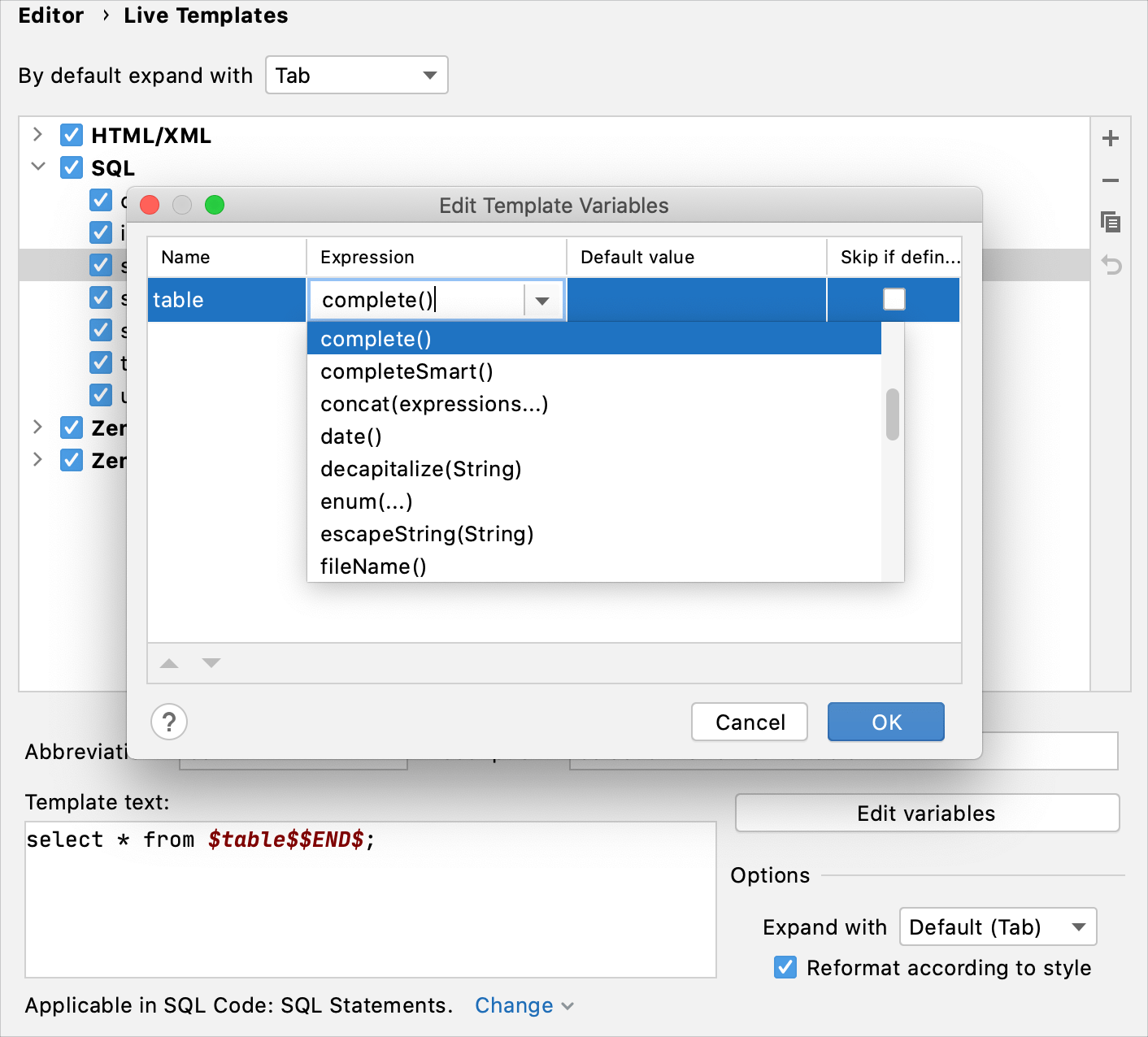
Task: Uncheck the HTML/XML template group
Action: click(x=72, y=135)
